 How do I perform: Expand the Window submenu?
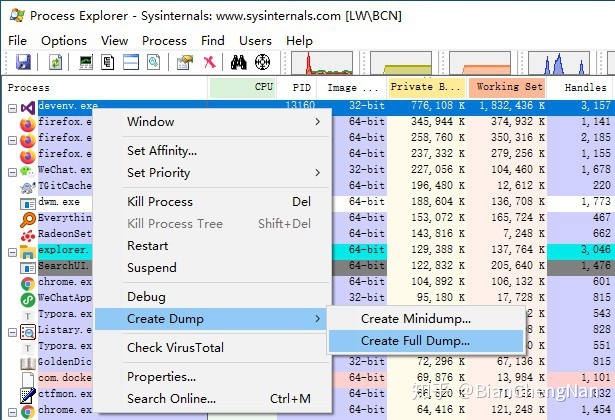(212, 122)
